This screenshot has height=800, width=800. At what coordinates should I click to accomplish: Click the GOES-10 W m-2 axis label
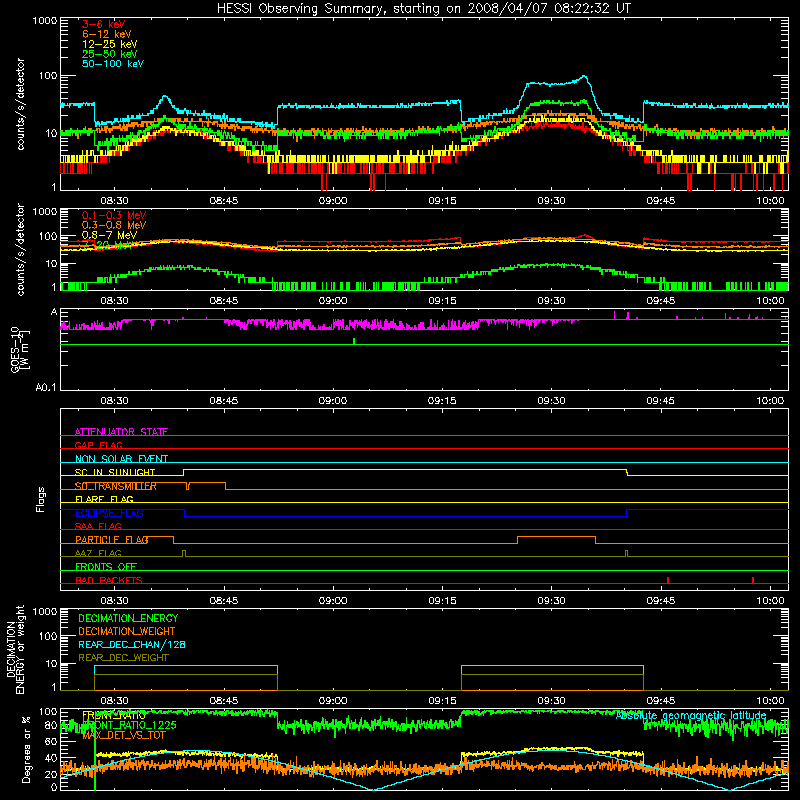pos(20,349)
